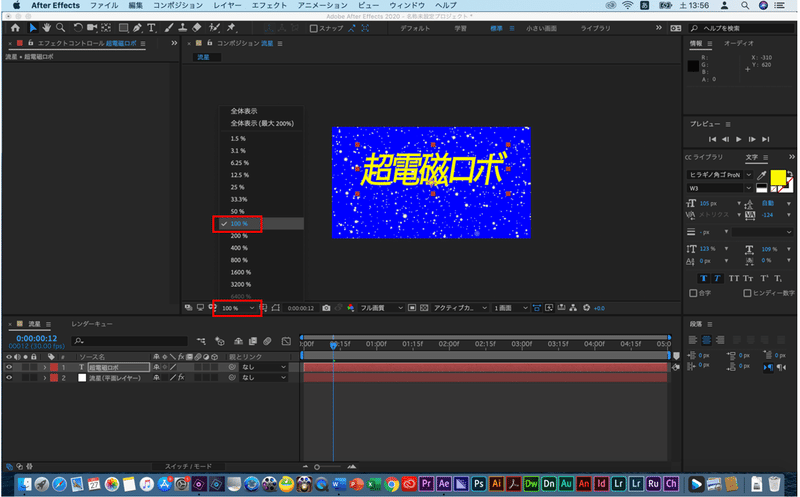Viewport: 800px width, 497px height.
Task: Open parent dropdown なし for 超電磁ロボ layer
Action: click(x=264, y=367)
